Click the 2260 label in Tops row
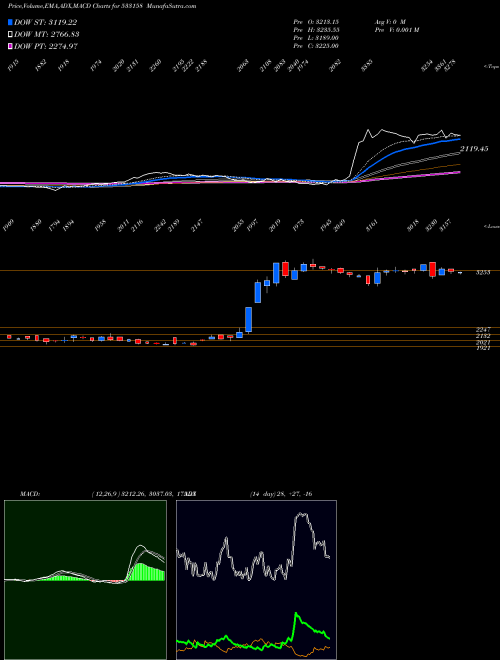 [156, 66]
